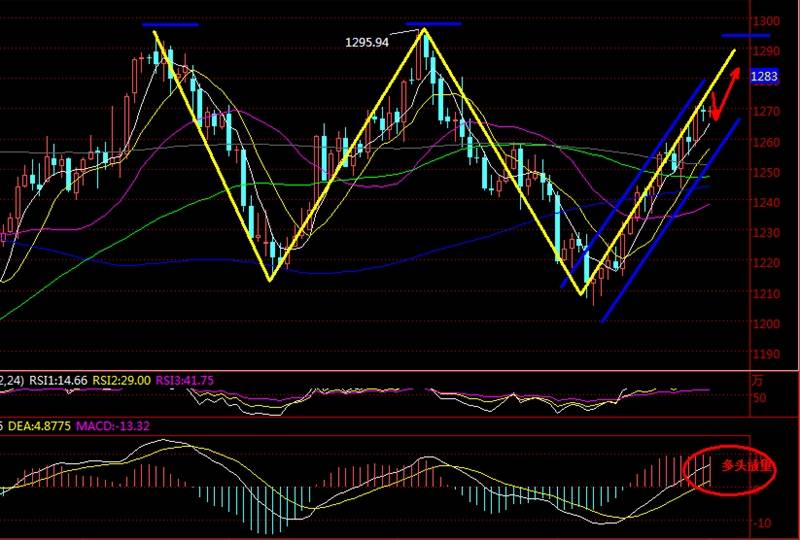The height and width of the screenshot is (540, 800).
Task: Click the RSI1:14.66 indicator value
Action: 58,380
